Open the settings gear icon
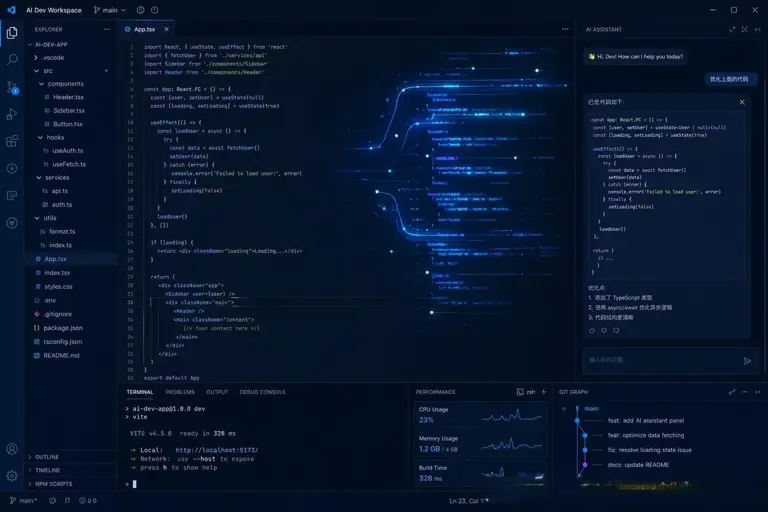This screenshot has width=768, height=512. [12, 475]
